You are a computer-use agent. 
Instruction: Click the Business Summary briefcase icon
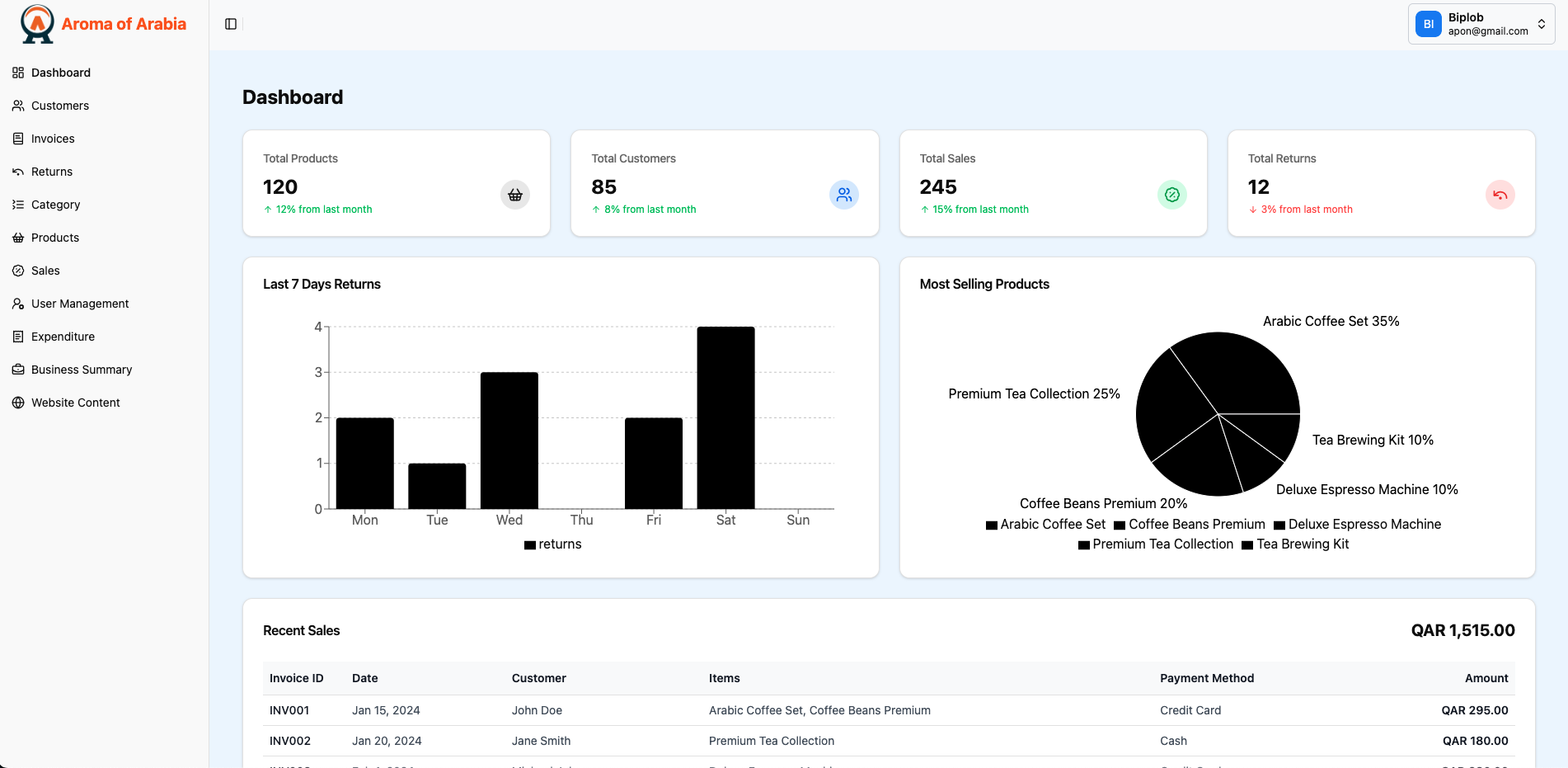click(x=18, y=370)
